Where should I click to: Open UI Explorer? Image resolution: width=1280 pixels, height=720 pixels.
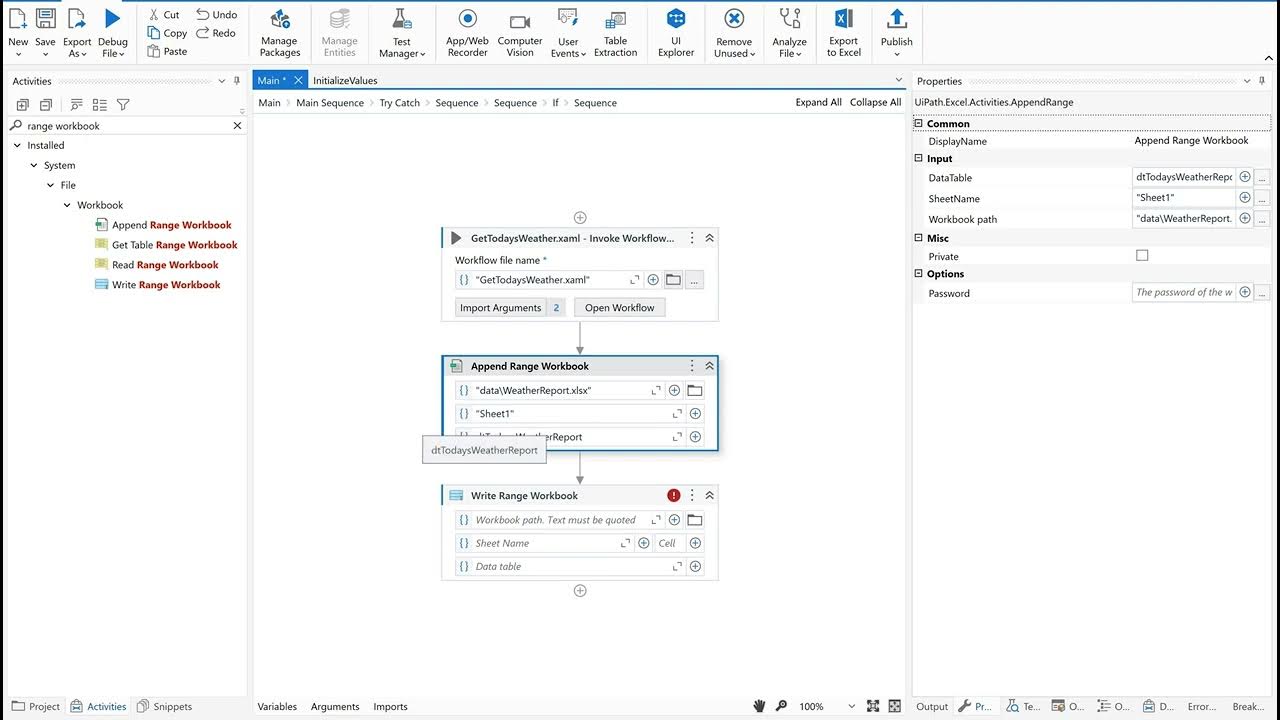click(x=676, y=34)
